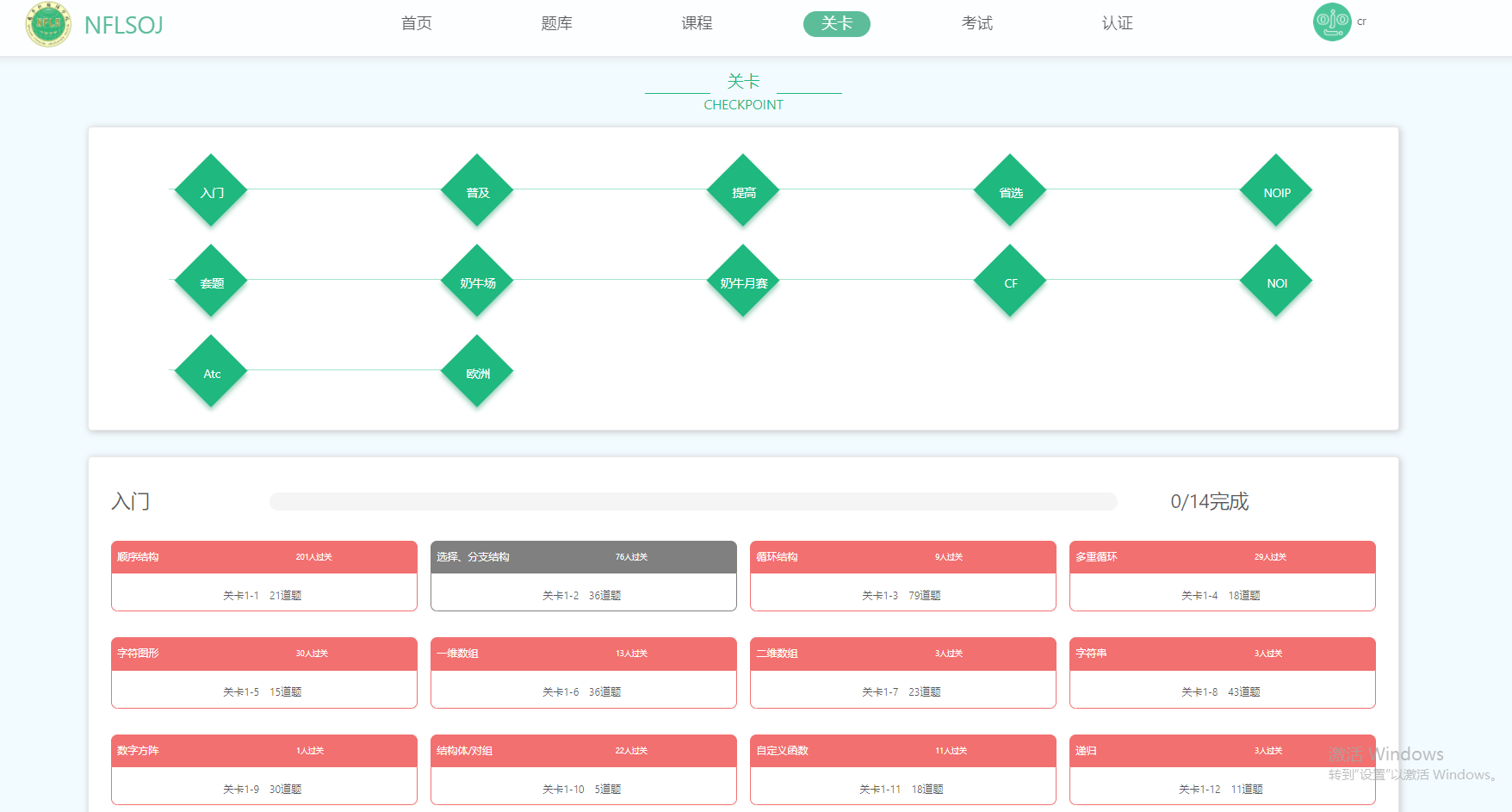This screenshot has width=1512, height=812.
Task: Select the Atc diamond checkpoint node
Action: point(211,372)
